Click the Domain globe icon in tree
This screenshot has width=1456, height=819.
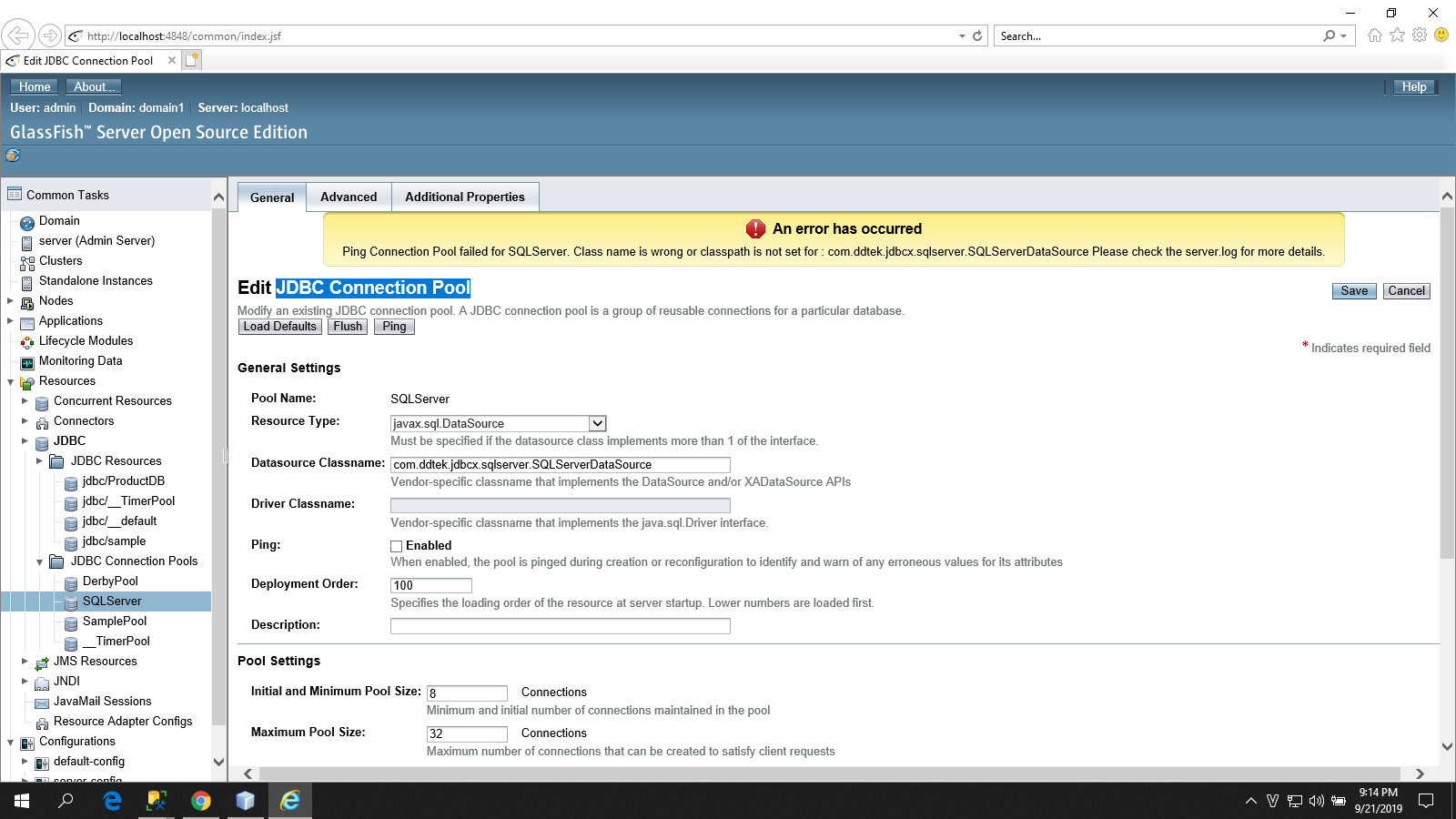(x=27, y=222)
